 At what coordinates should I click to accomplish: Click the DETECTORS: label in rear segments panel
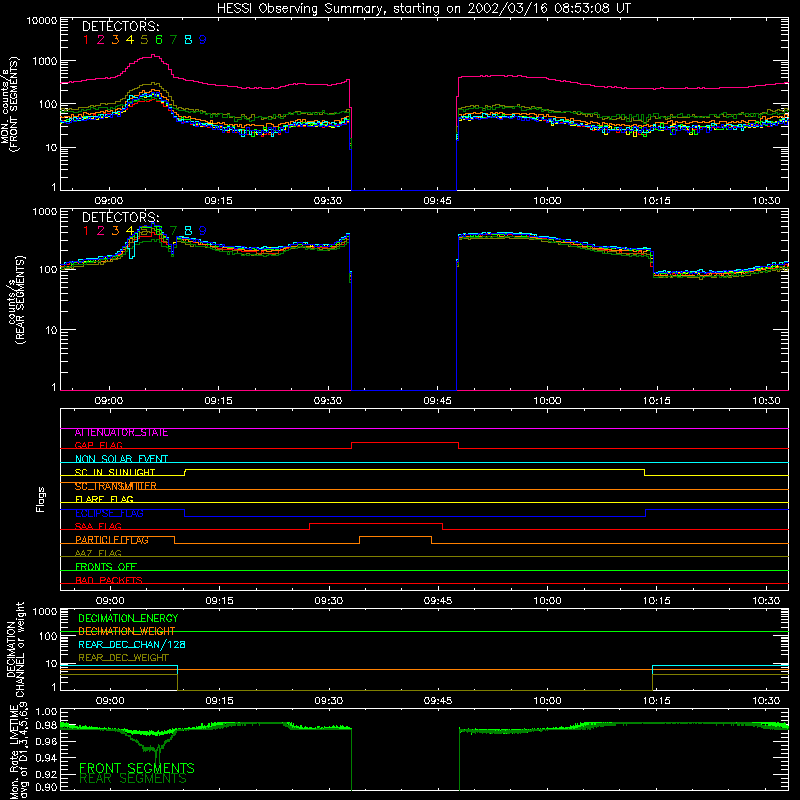(x=120, y=217)
